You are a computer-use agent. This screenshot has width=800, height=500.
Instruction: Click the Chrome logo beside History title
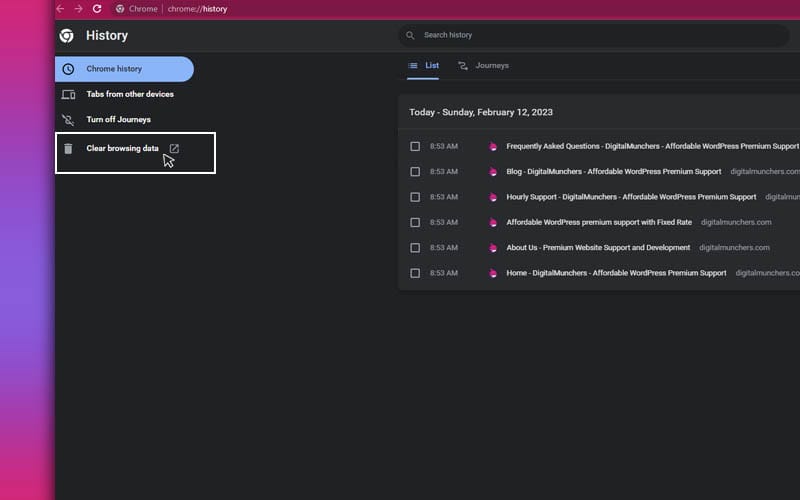[x=67, y=36]
